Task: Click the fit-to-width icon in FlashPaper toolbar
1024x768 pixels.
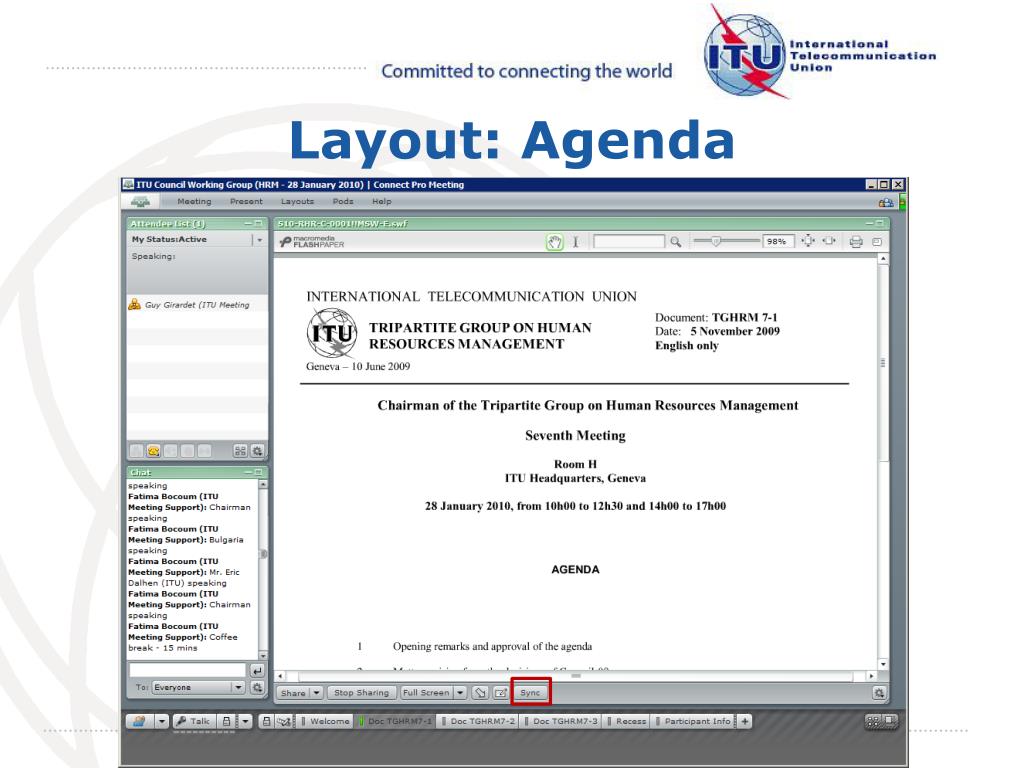Action: pos(829,241)
